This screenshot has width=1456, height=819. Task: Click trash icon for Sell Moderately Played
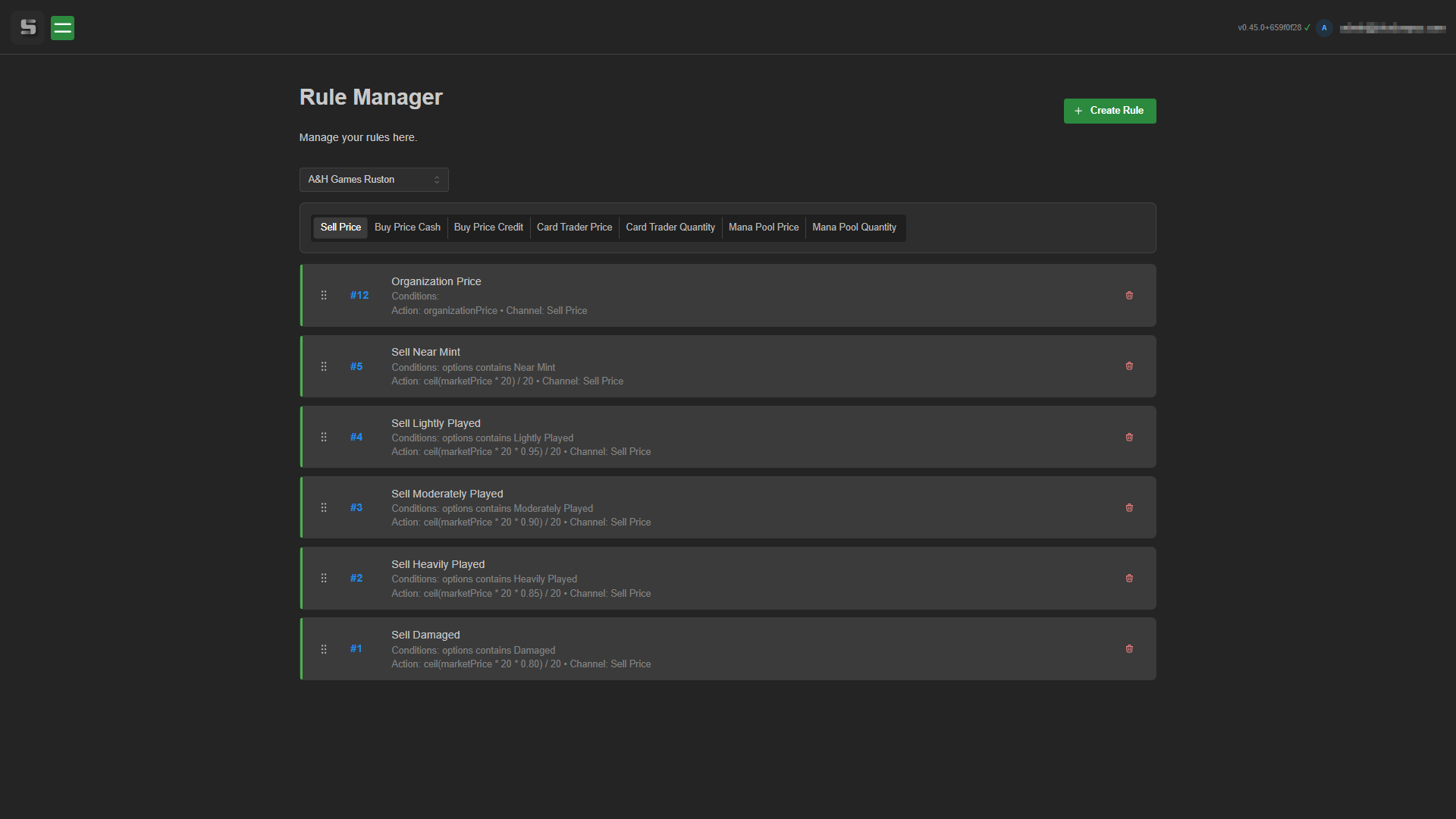[x=1129, y=508]
